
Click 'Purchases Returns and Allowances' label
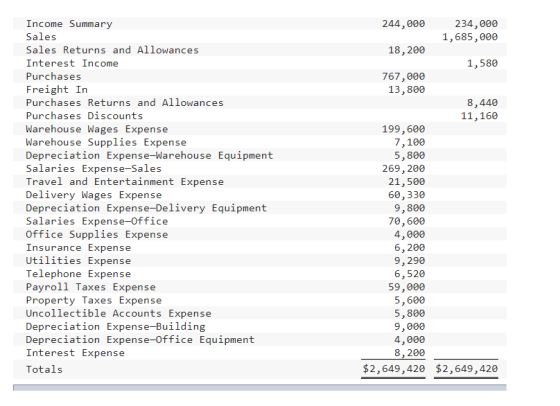pos(125,103)
